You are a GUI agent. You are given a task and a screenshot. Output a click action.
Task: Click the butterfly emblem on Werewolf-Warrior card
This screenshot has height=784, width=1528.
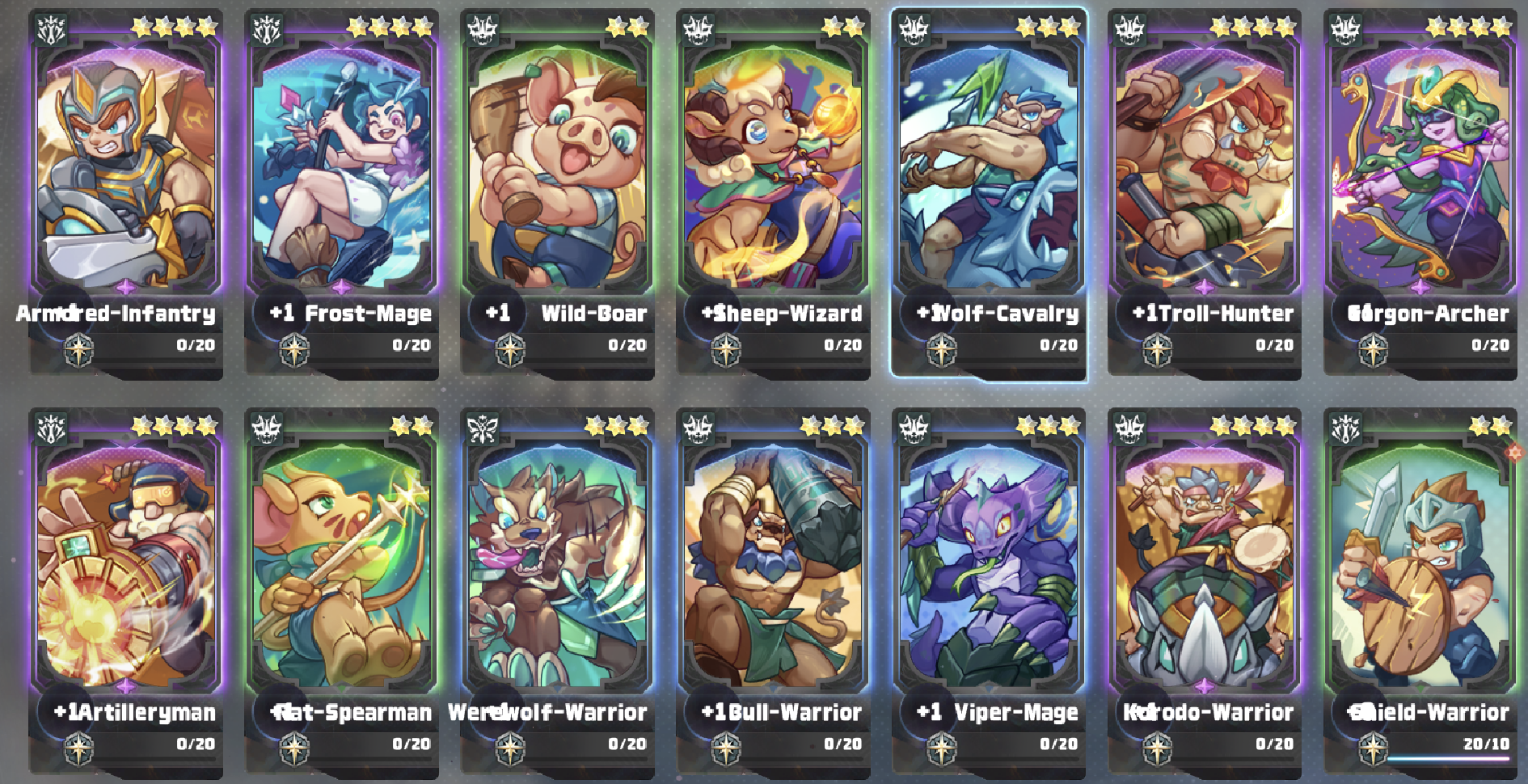pos(483,428)
